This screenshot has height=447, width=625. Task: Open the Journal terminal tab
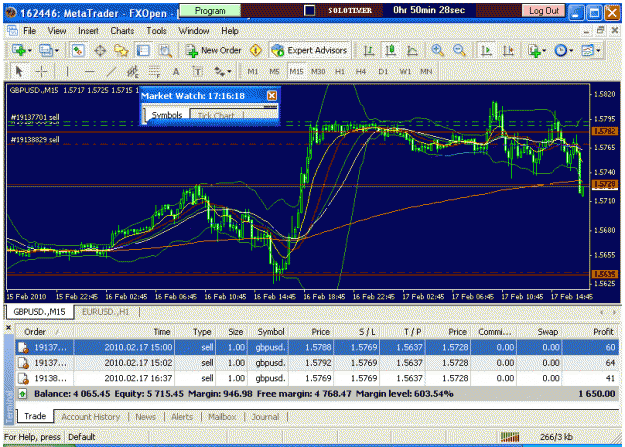point(265,417)
